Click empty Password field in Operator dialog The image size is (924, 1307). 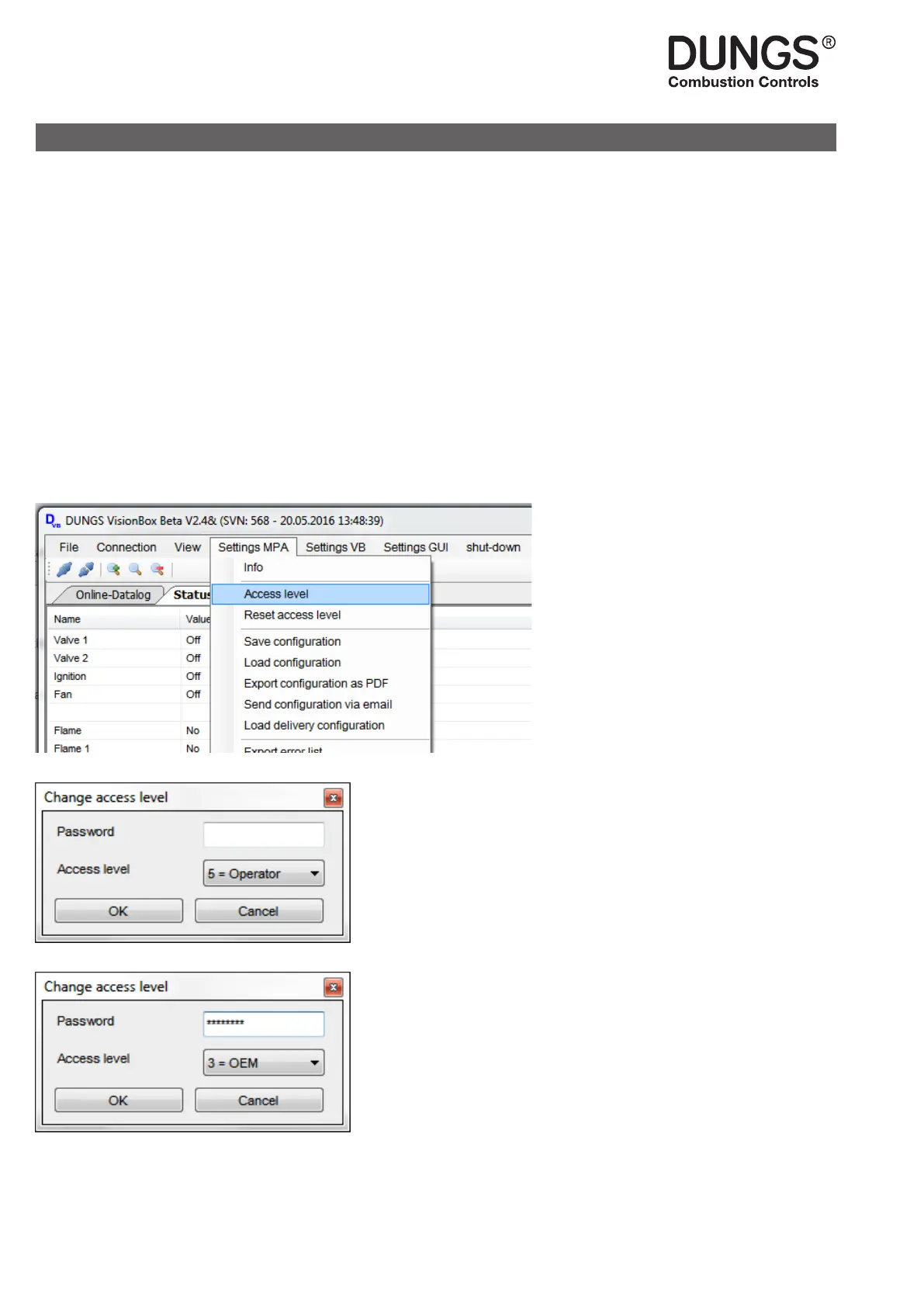point(264,835)
